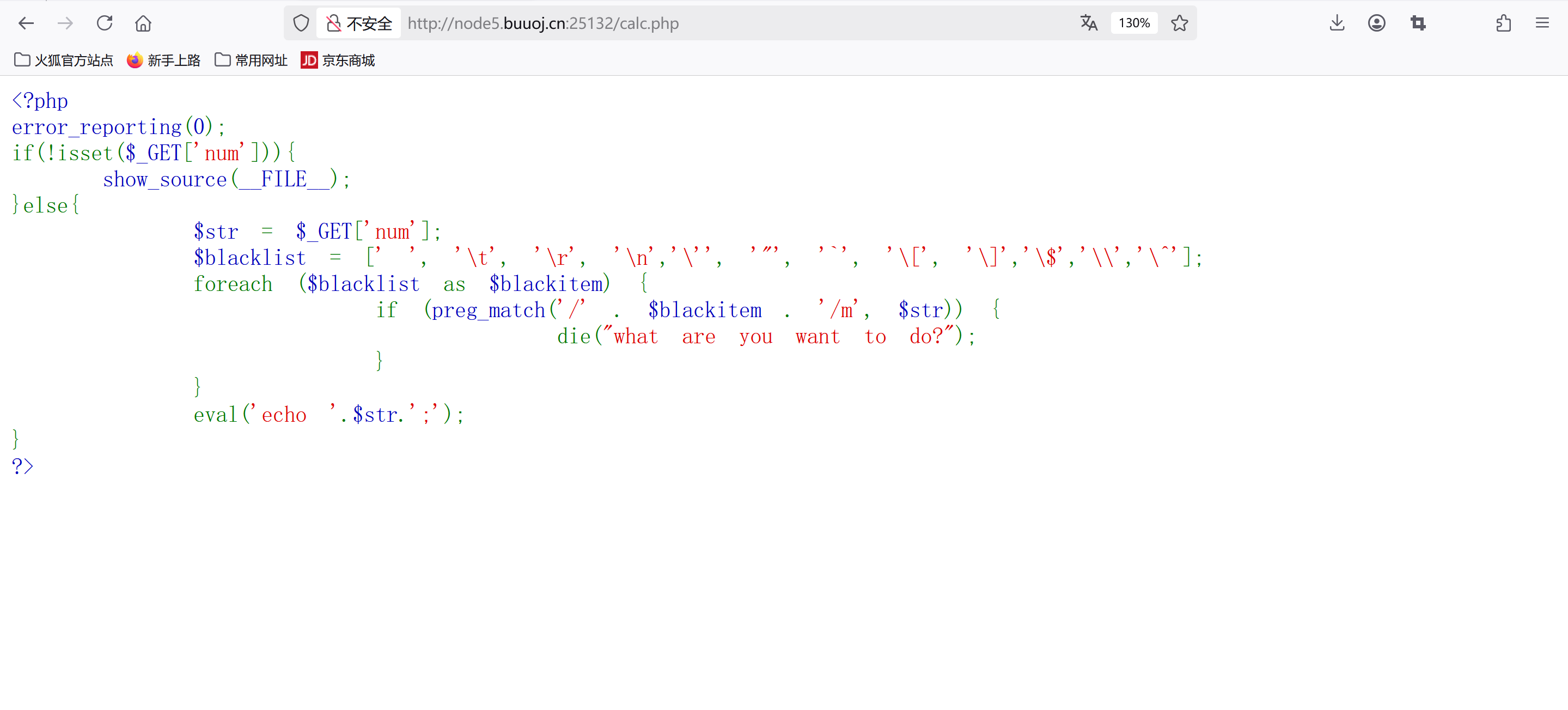Open the downloads panel
This screenshot has height=710, width=1568.
1337,23
